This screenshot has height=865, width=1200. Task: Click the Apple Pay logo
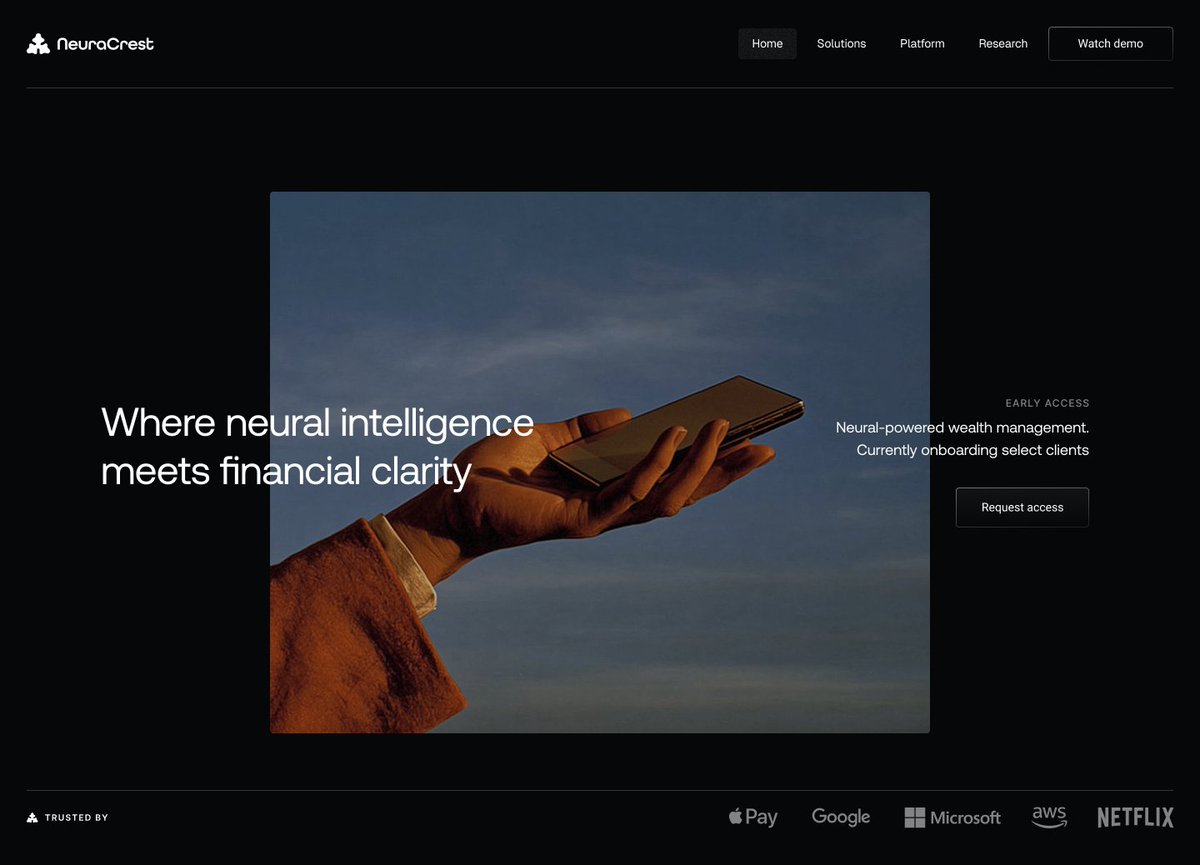(x=752, y=817)
